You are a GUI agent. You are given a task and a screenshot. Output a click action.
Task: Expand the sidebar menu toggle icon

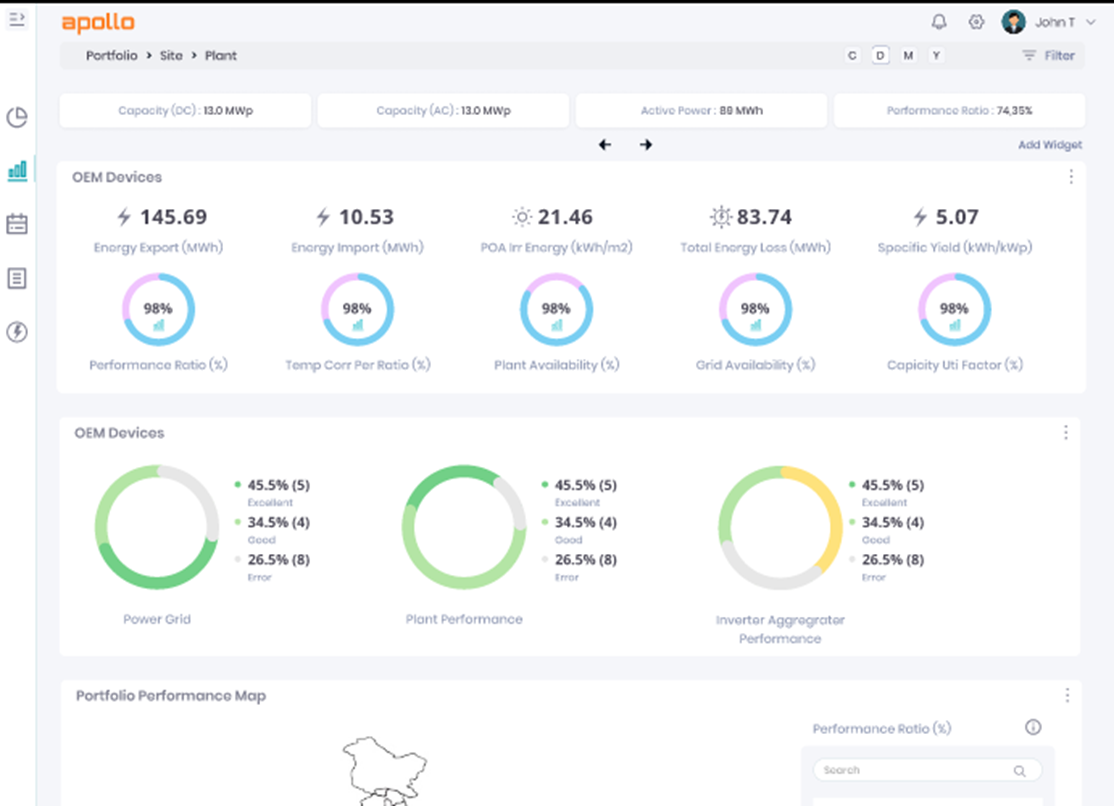click(16, 20)
